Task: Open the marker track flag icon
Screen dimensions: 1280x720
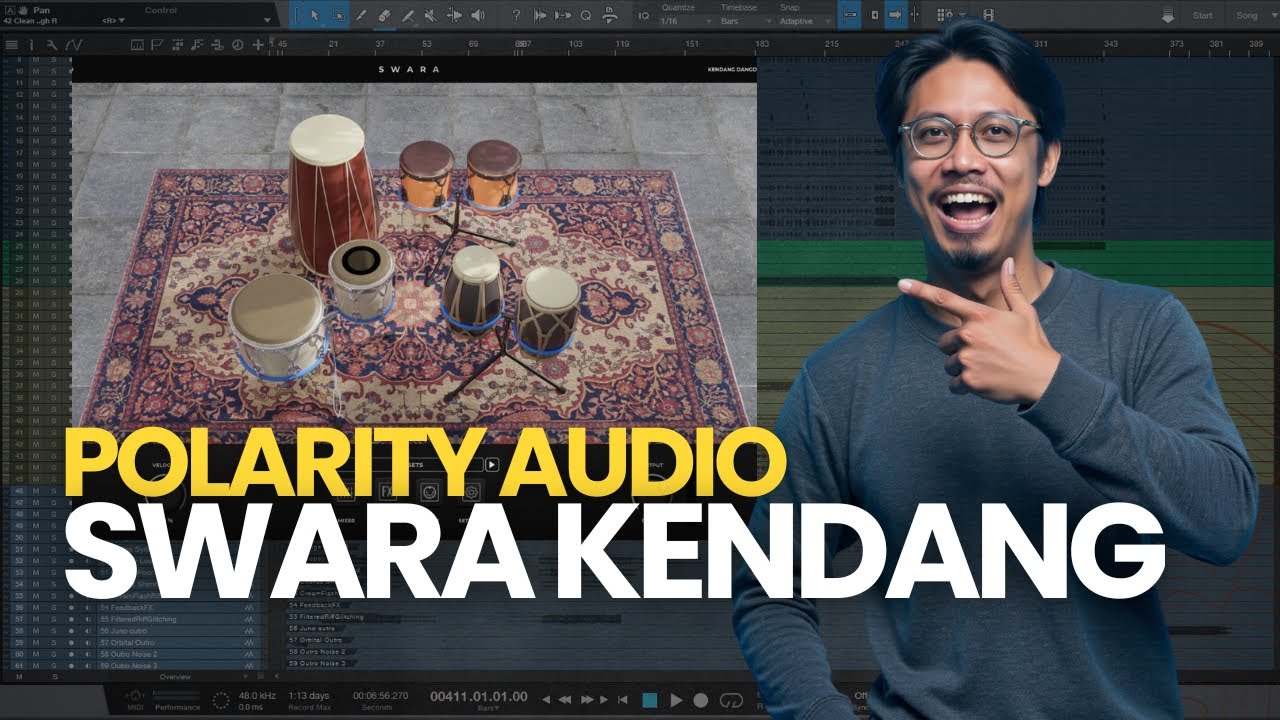Action: click(158, 45)
